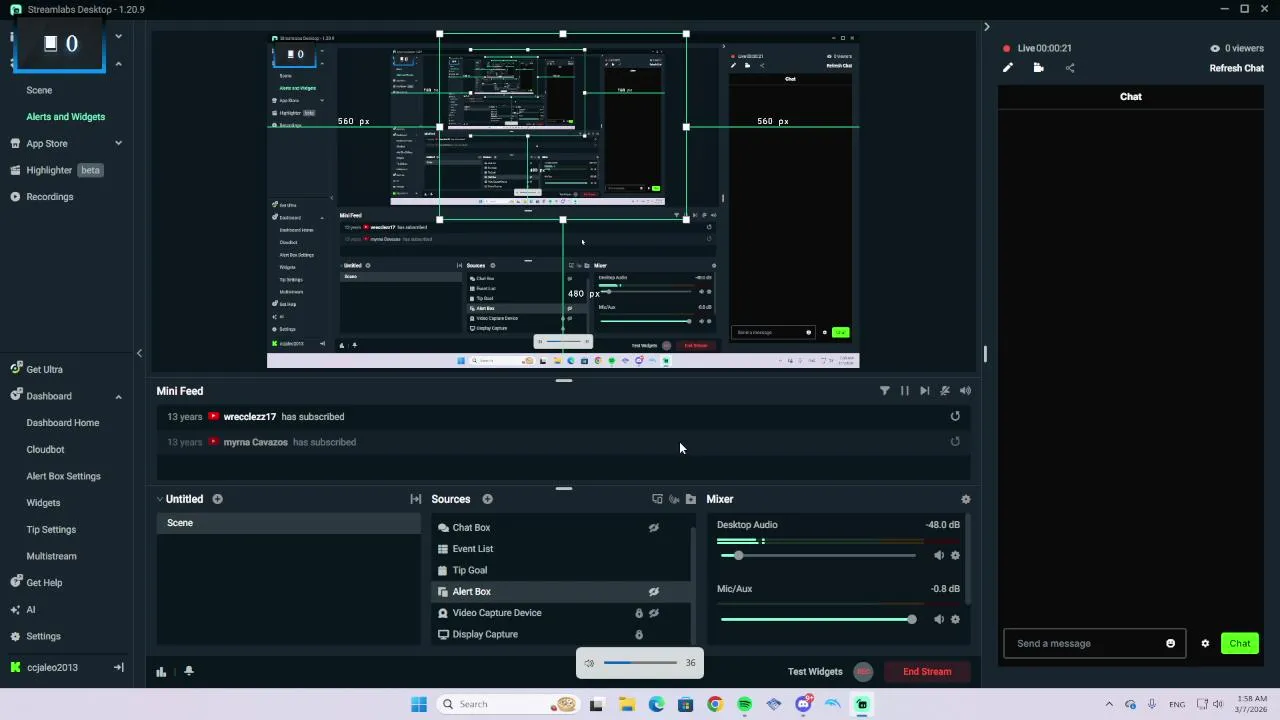
Task: Click the green Chat send button
Action: click(1240, 643)
